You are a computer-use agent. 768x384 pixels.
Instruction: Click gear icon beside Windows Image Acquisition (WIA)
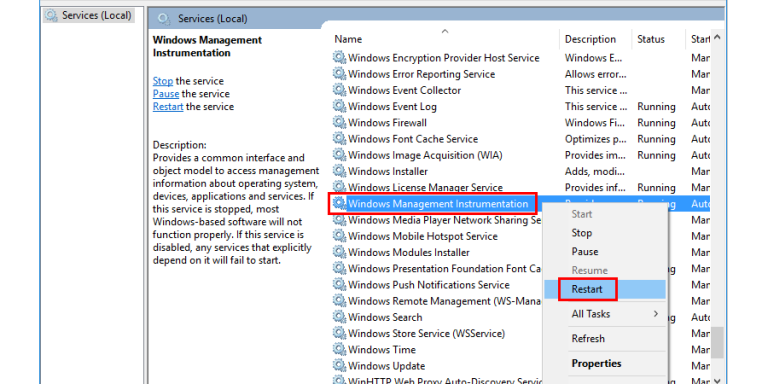tap(339, 155)
